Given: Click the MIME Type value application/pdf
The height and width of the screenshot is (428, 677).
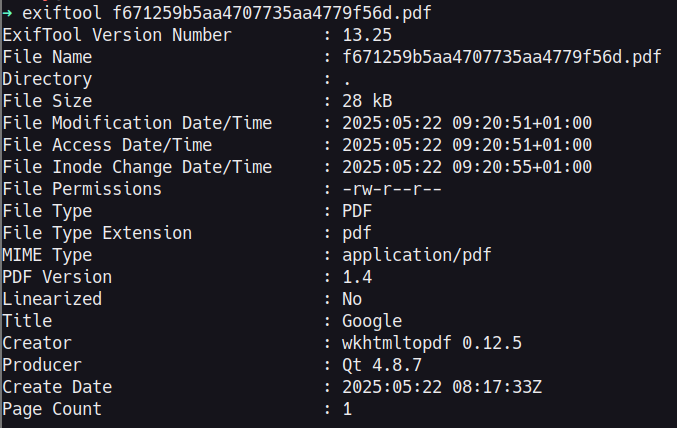Looking at the screenshot, I should click(417, 255).
